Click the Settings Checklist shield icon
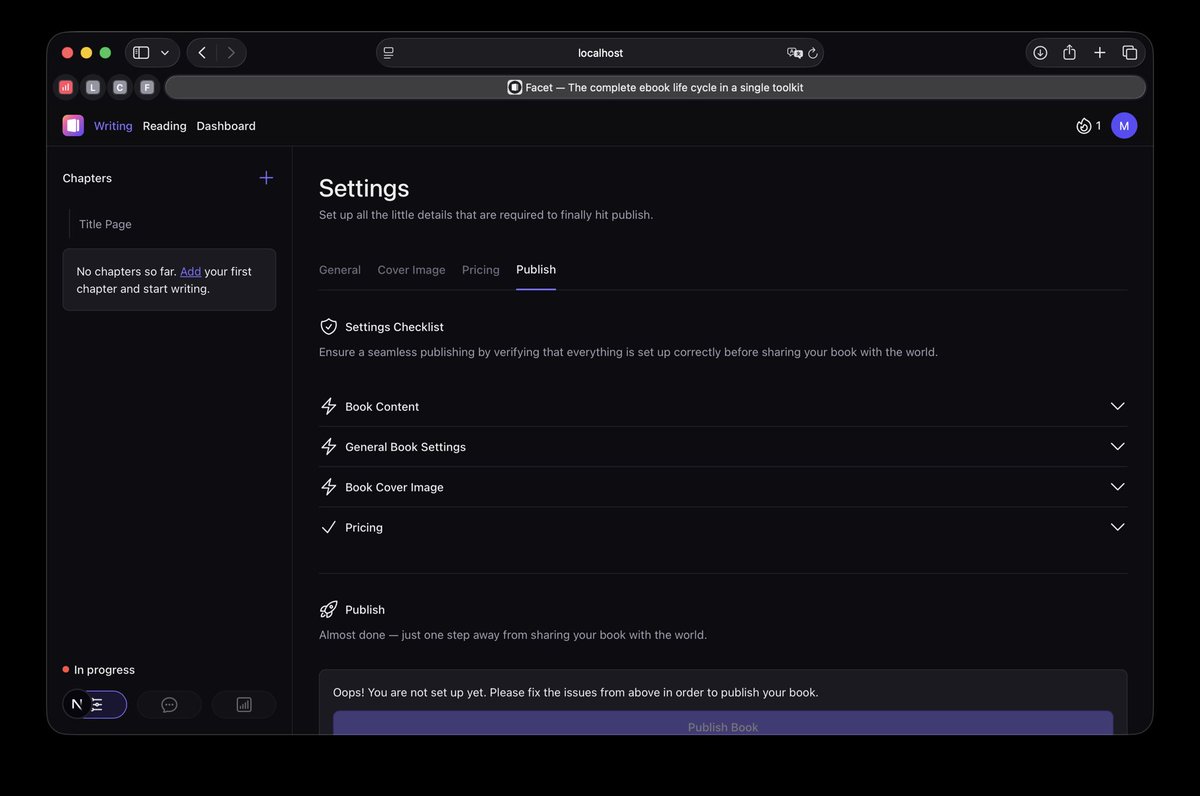 pos(328,327)
